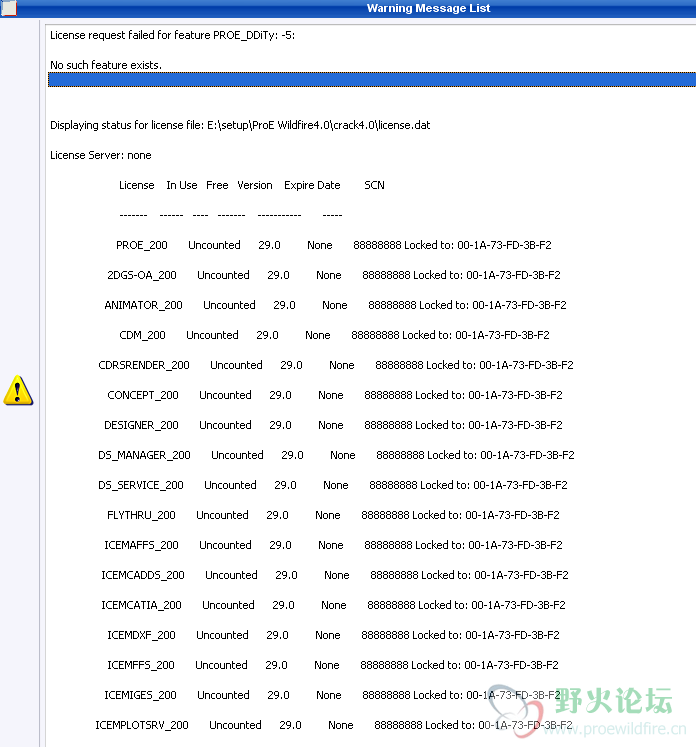Select the CDRSRENDER_200 license row

pyautogui.click(x=336, y=365)
